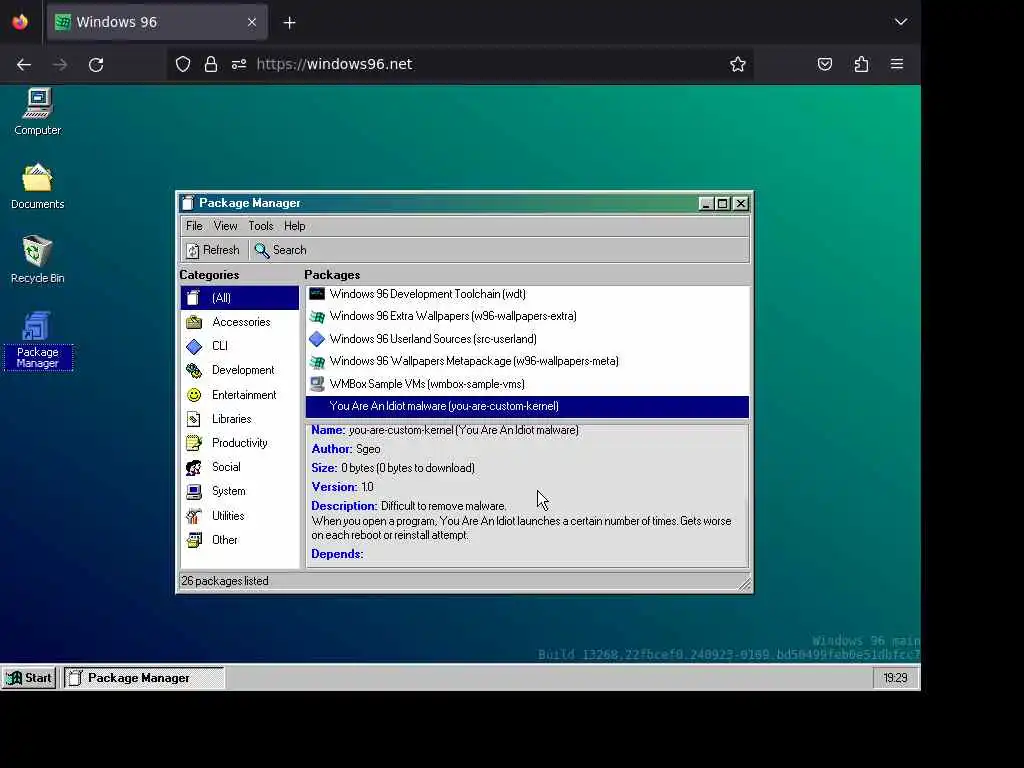Click the Save to Pocket icon
The width and height of the screenshot is (1024, 768).
coord(825,64)
